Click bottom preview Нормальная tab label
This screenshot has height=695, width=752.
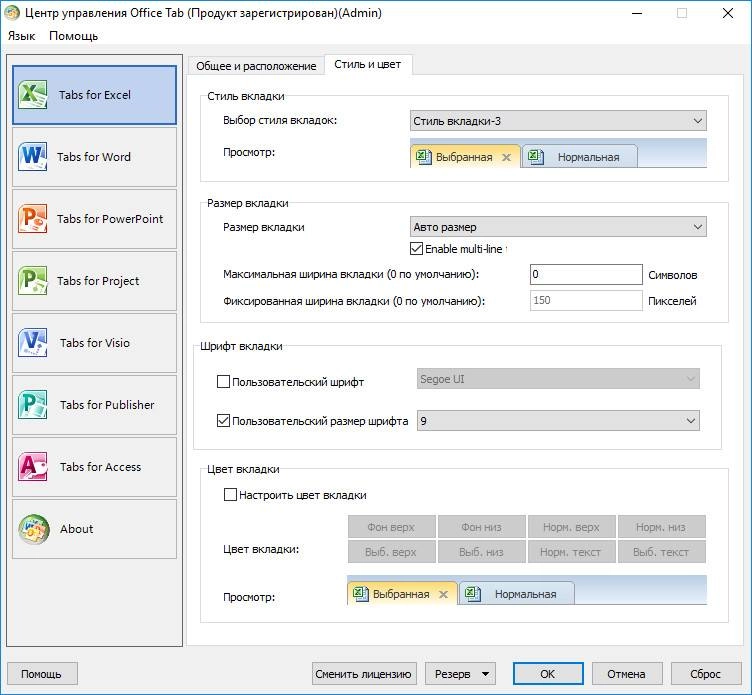(526, 594)
